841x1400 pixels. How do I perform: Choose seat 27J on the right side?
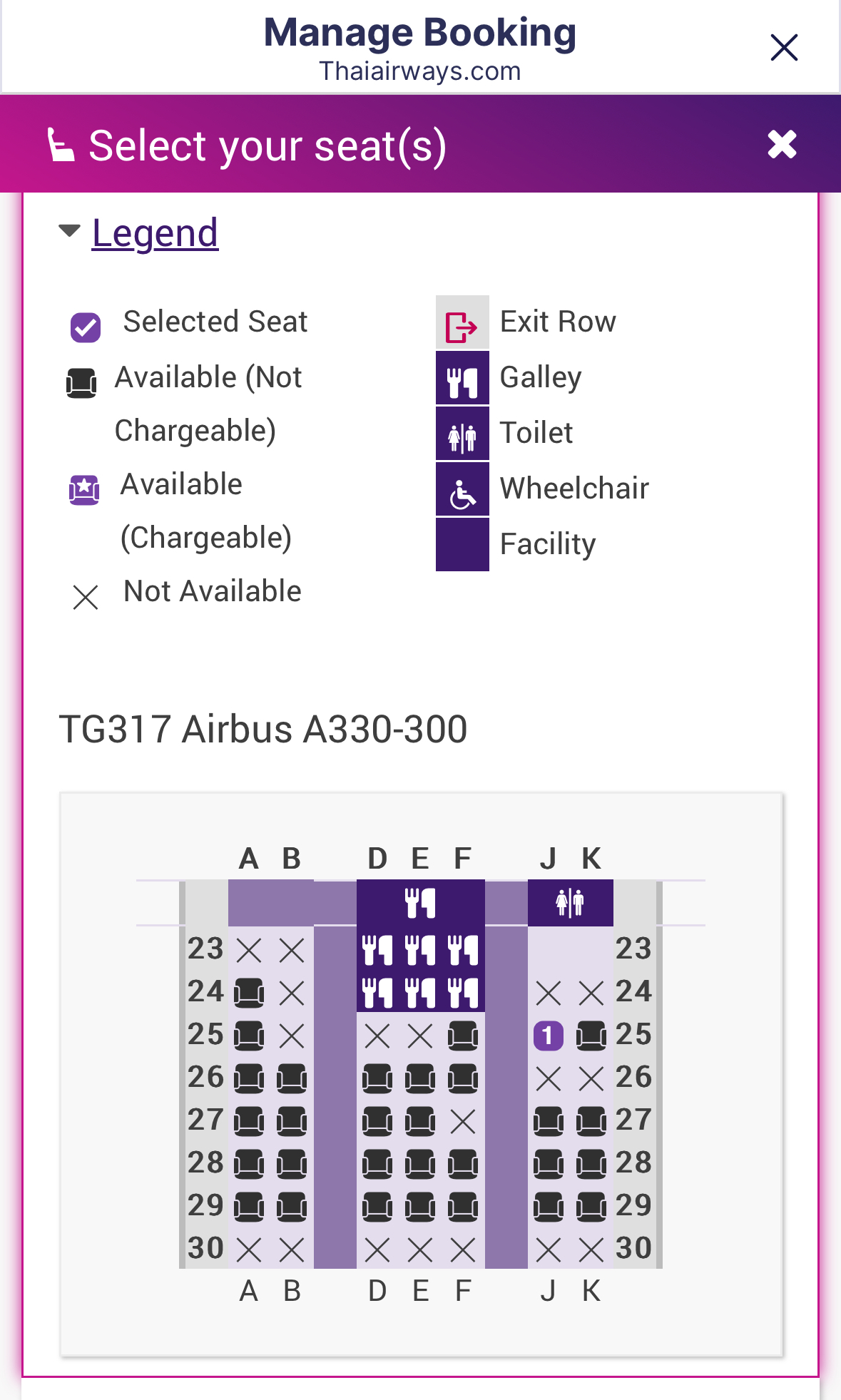pyautogui.click(x=549, y=1121)
